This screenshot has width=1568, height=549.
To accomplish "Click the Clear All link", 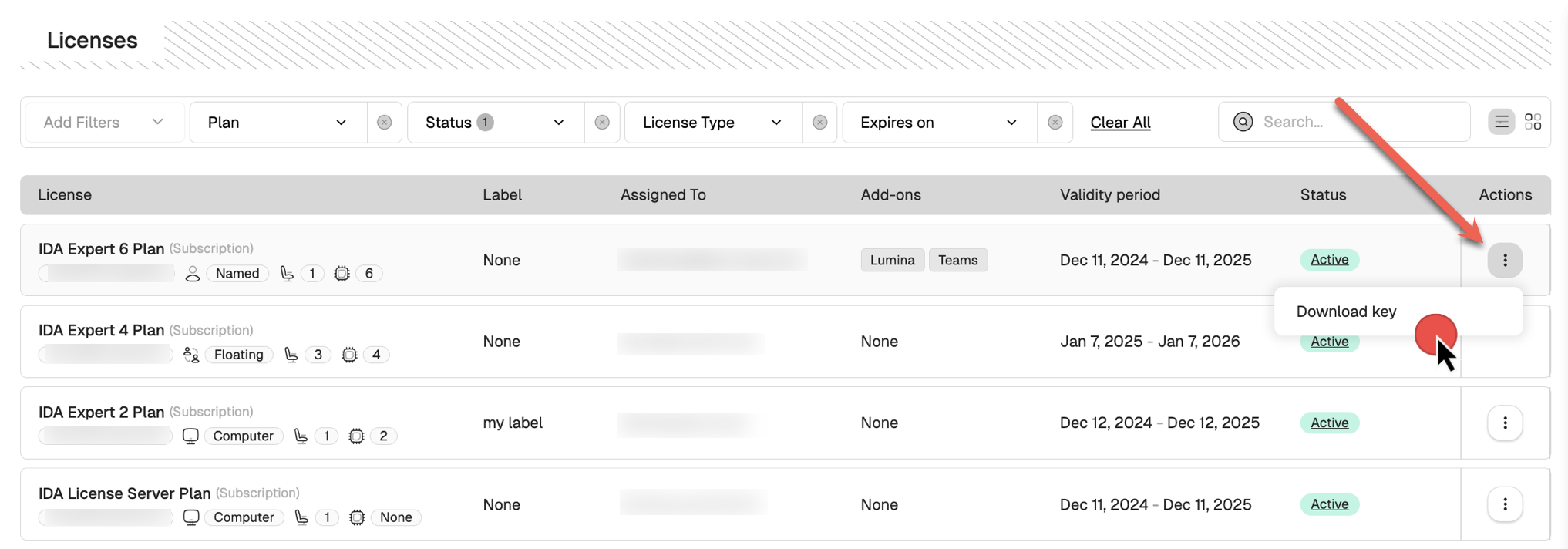I will [x=1120, y=123].
